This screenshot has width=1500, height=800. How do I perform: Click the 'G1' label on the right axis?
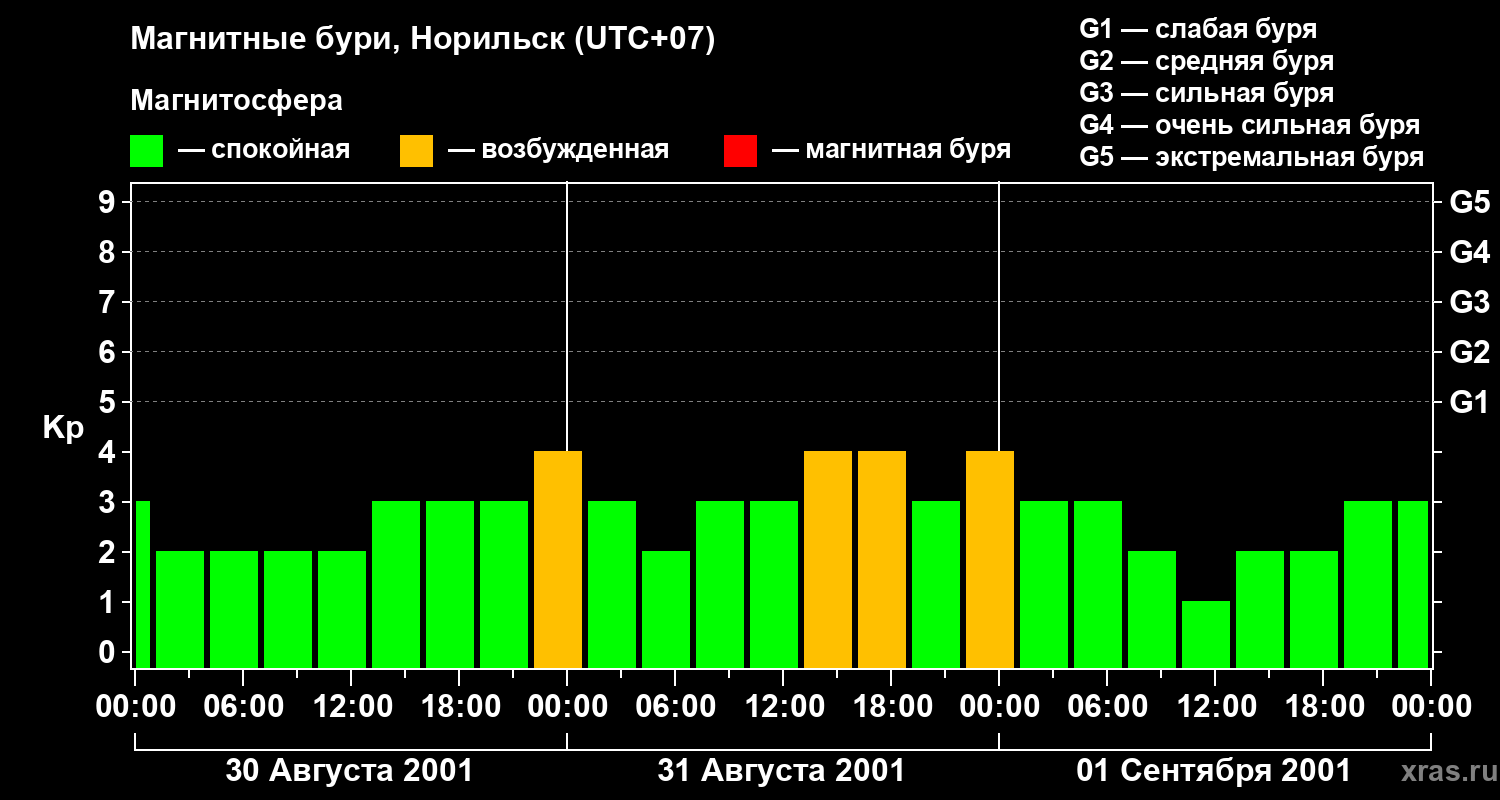click(x=1469, y=403)
